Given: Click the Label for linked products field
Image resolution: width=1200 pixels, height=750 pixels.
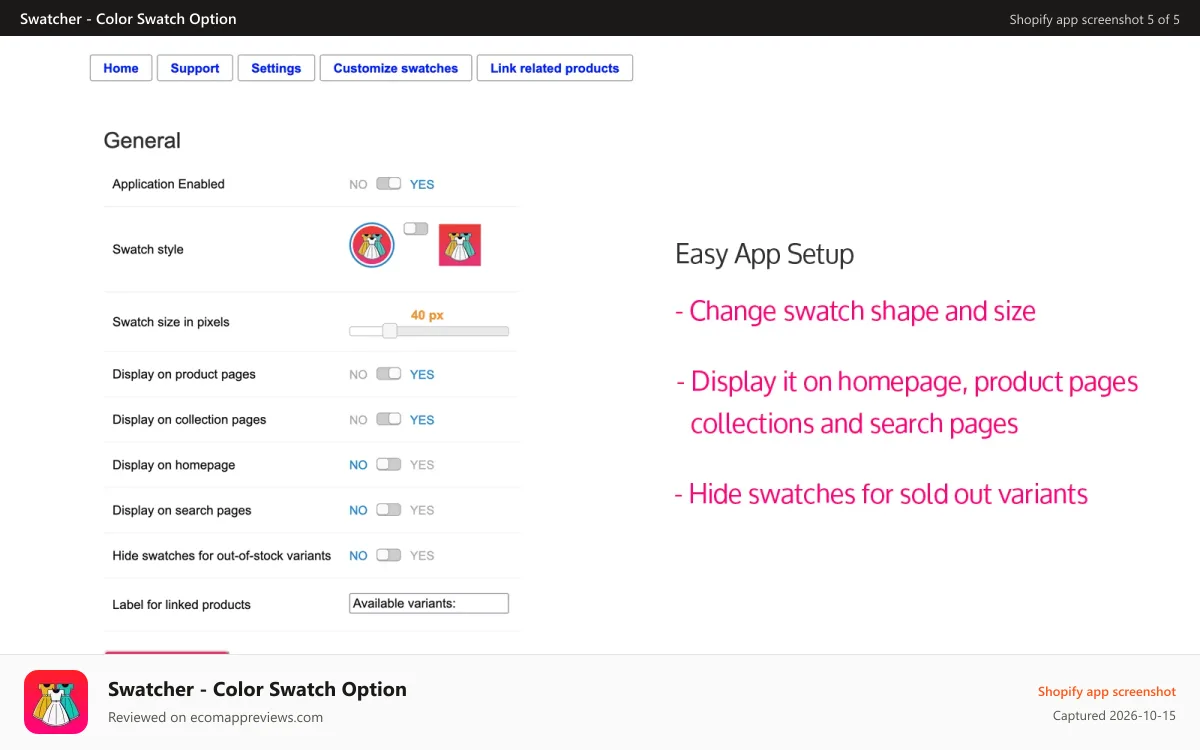Looking at the screenshot, I should [429, 603].
